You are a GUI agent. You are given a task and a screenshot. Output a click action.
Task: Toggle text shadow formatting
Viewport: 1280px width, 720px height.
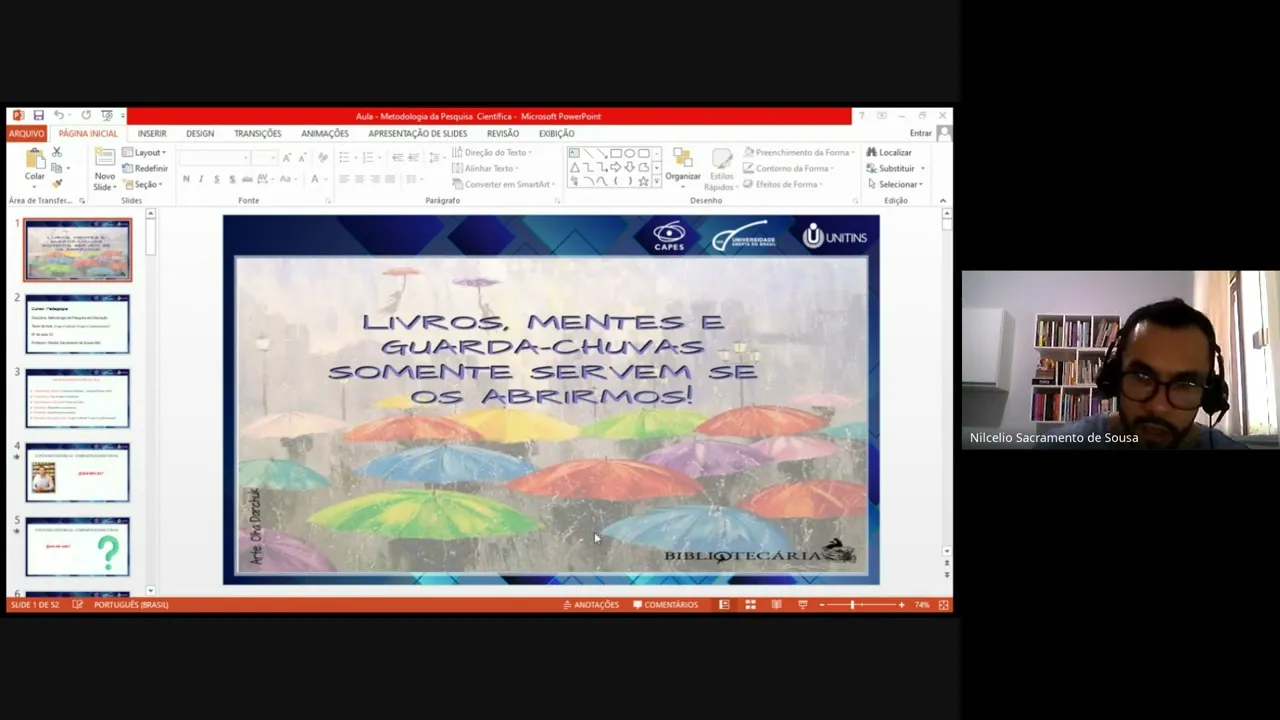232,179
